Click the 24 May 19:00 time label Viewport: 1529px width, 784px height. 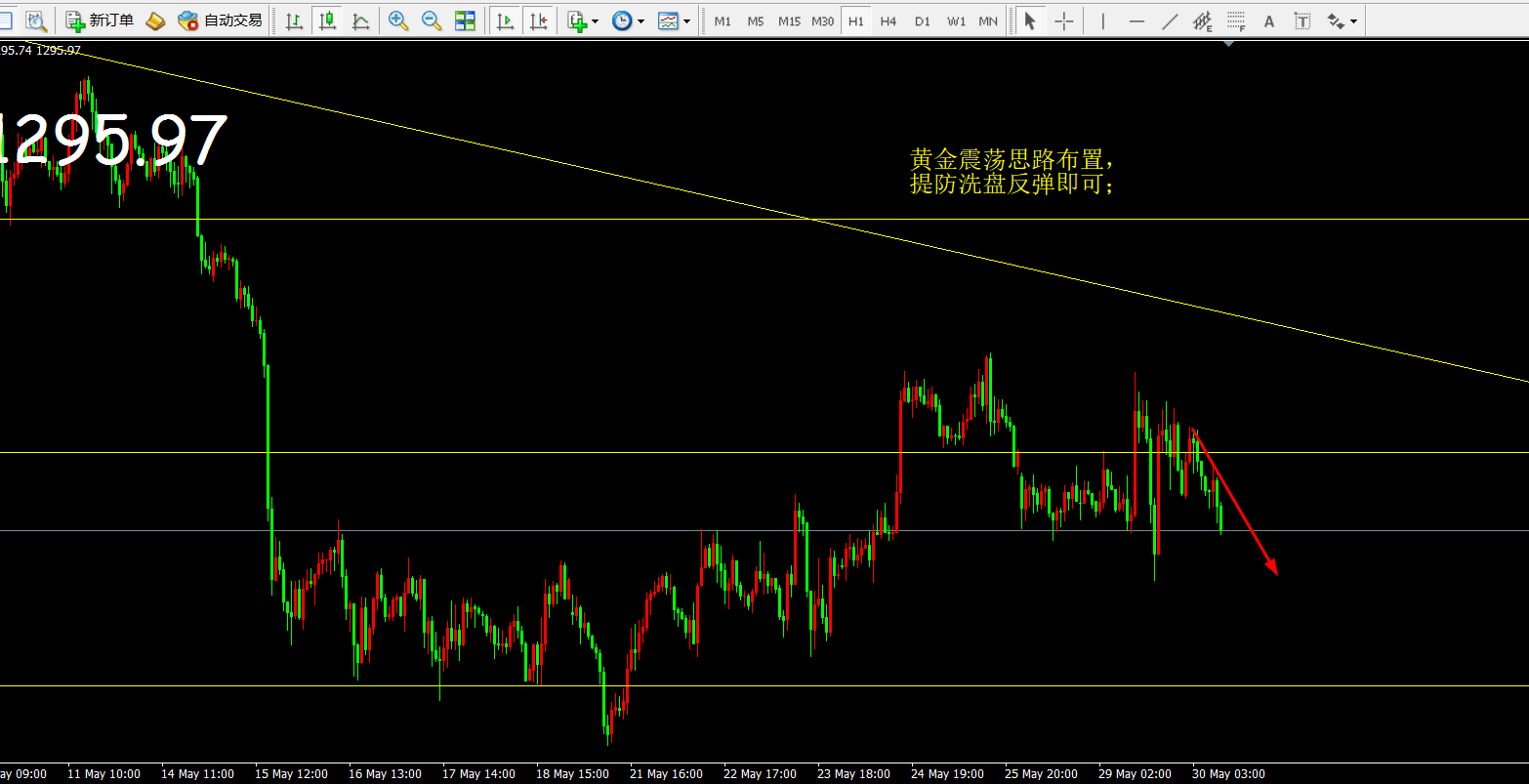[x=947, y=774]
